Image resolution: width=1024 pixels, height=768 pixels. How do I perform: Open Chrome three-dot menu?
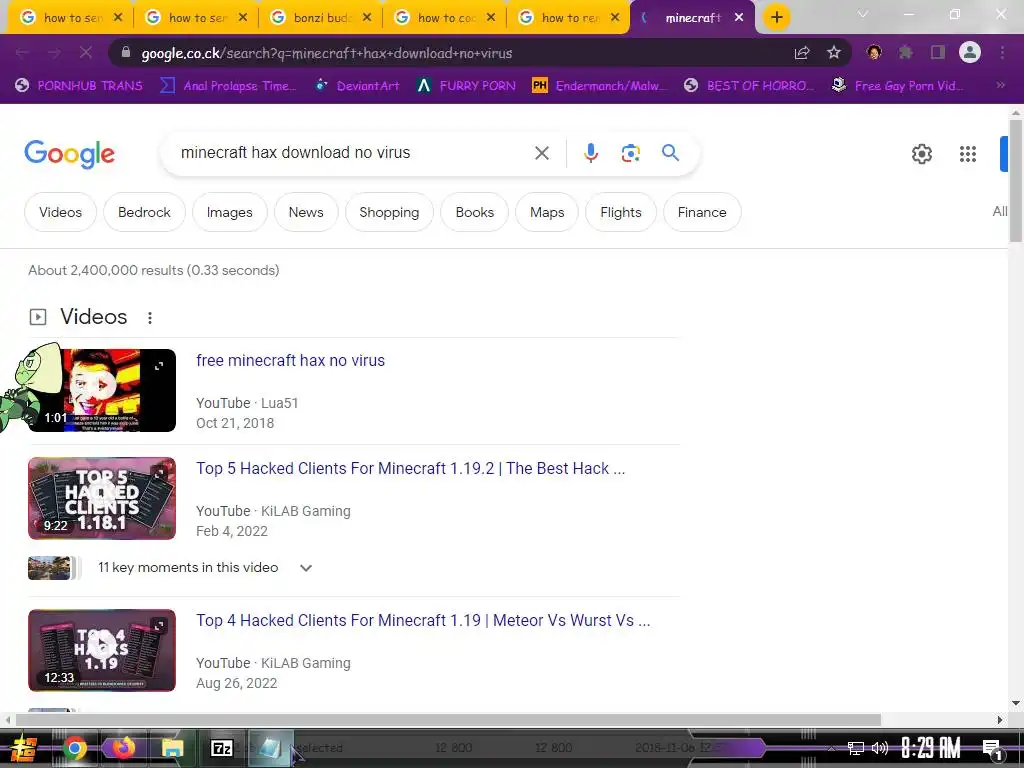[1002, 52]
